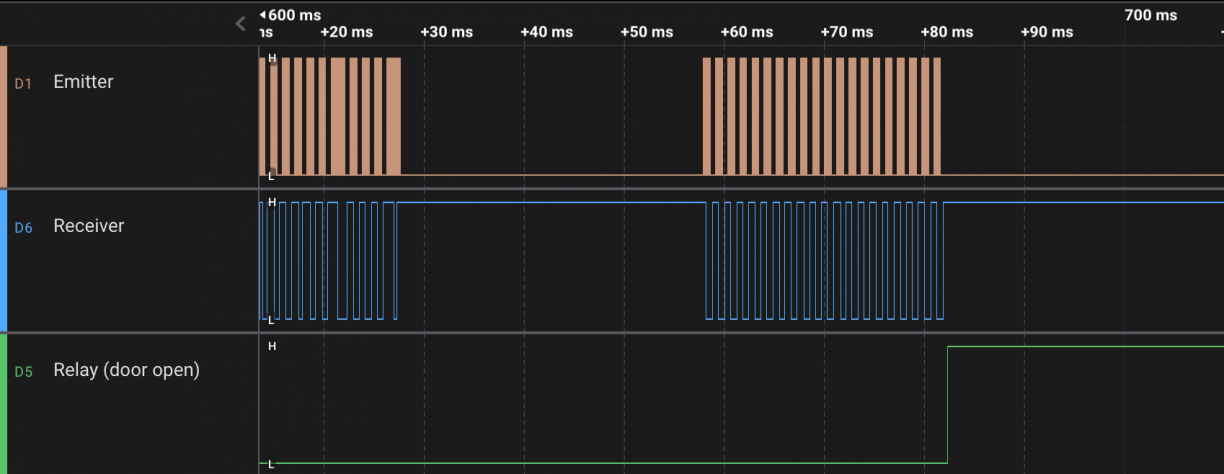This screenshot has height=474, width=1224.
Task: Click the 600 ms label on the time ruler
Action: pos(294,15)
